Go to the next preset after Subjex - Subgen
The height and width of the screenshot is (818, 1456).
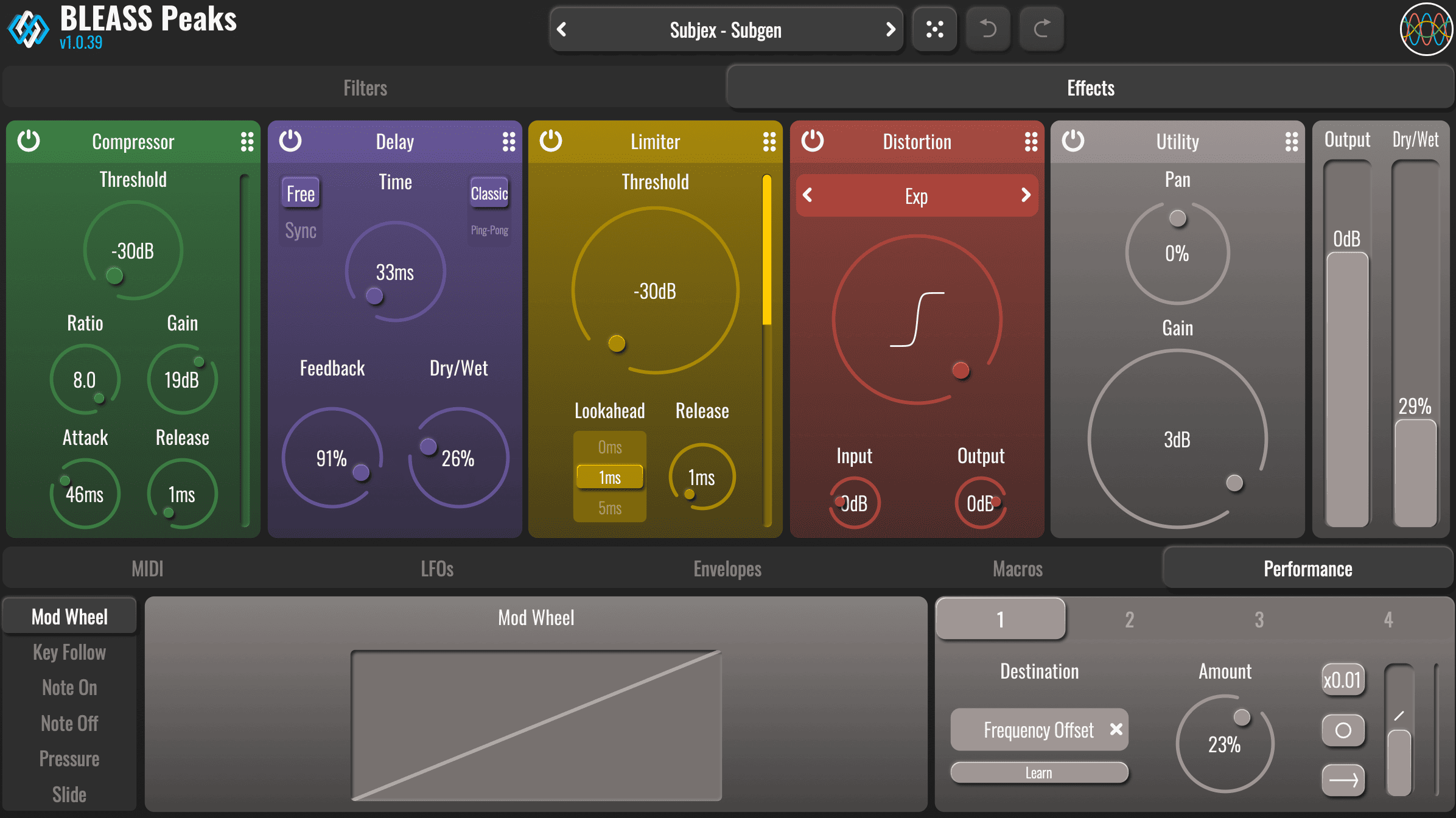tap(890, 29)
